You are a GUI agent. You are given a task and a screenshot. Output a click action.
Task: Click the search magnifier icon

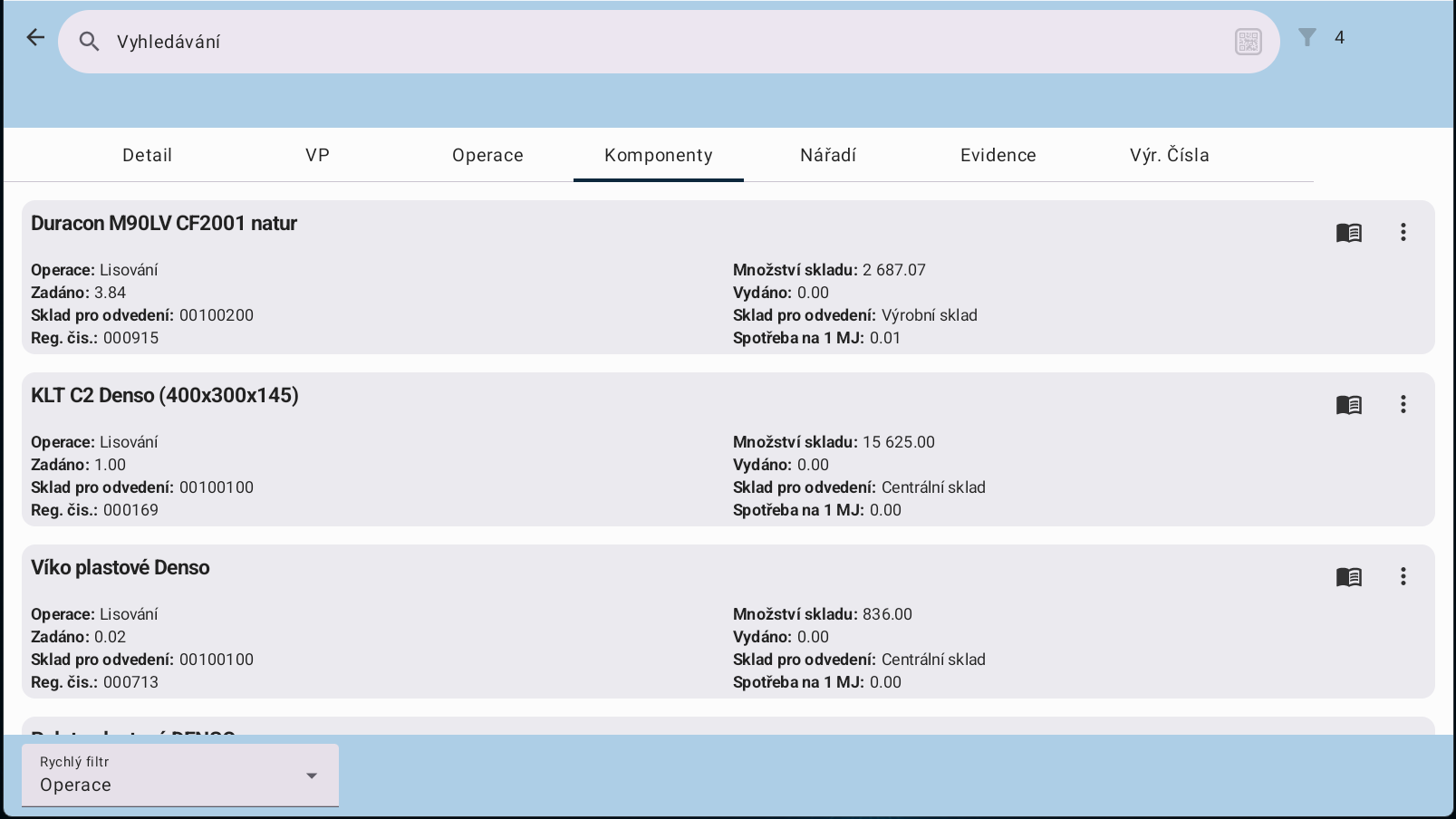coord(89,42)
